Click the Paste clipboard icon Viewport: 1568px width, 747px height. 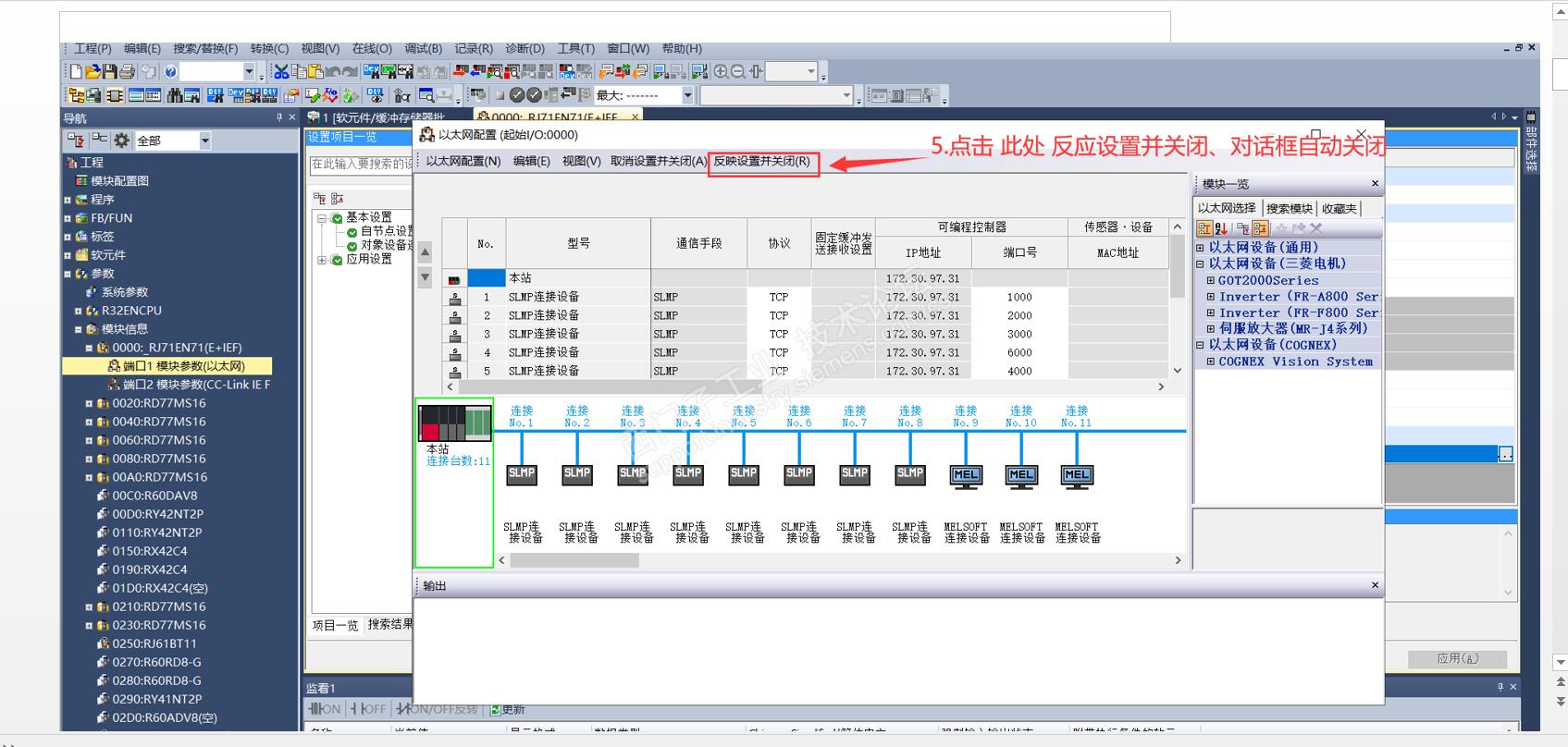(x=315, y=71)
